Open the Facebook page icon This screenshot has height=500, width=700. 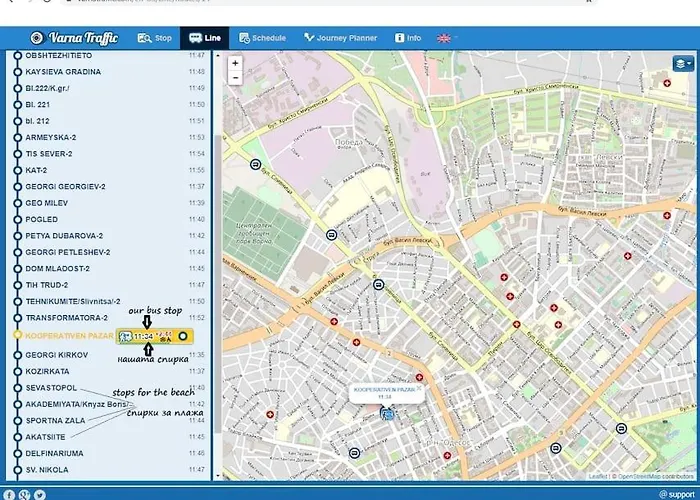(x=10, y=494)
